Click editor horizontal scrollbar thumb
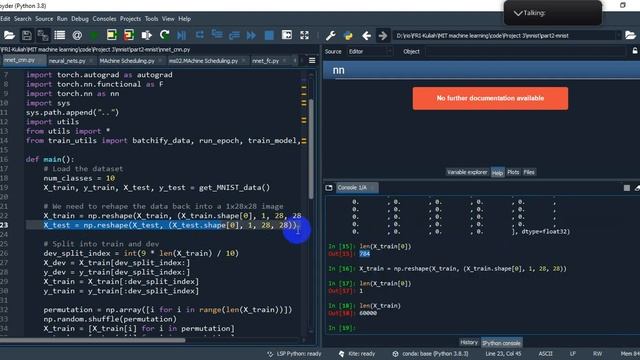The width and height of the screenshot is (640, 360). [x=92, y=340]
